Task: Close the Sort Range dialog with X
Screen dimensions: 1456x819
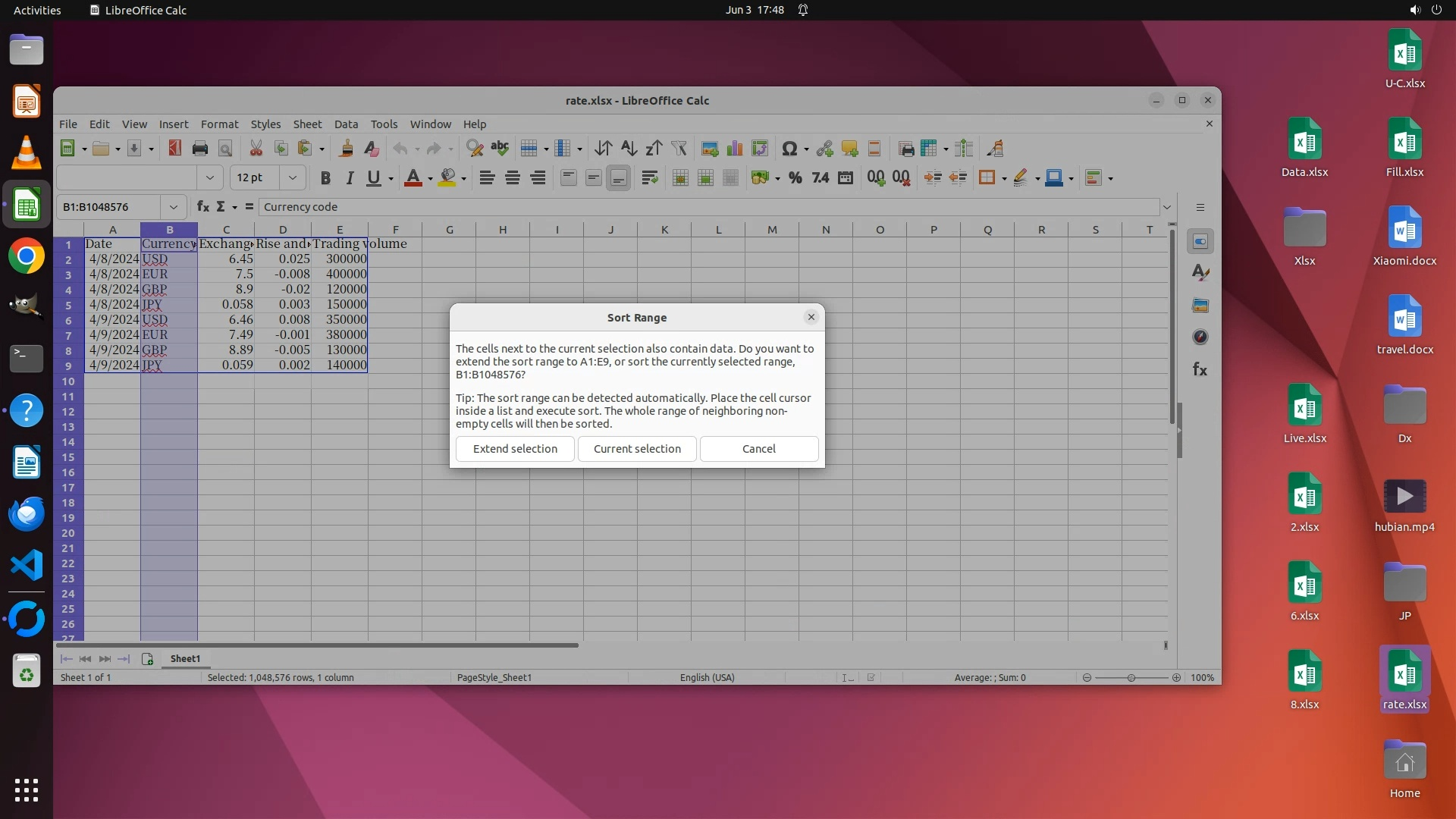Action: (811, 317)
